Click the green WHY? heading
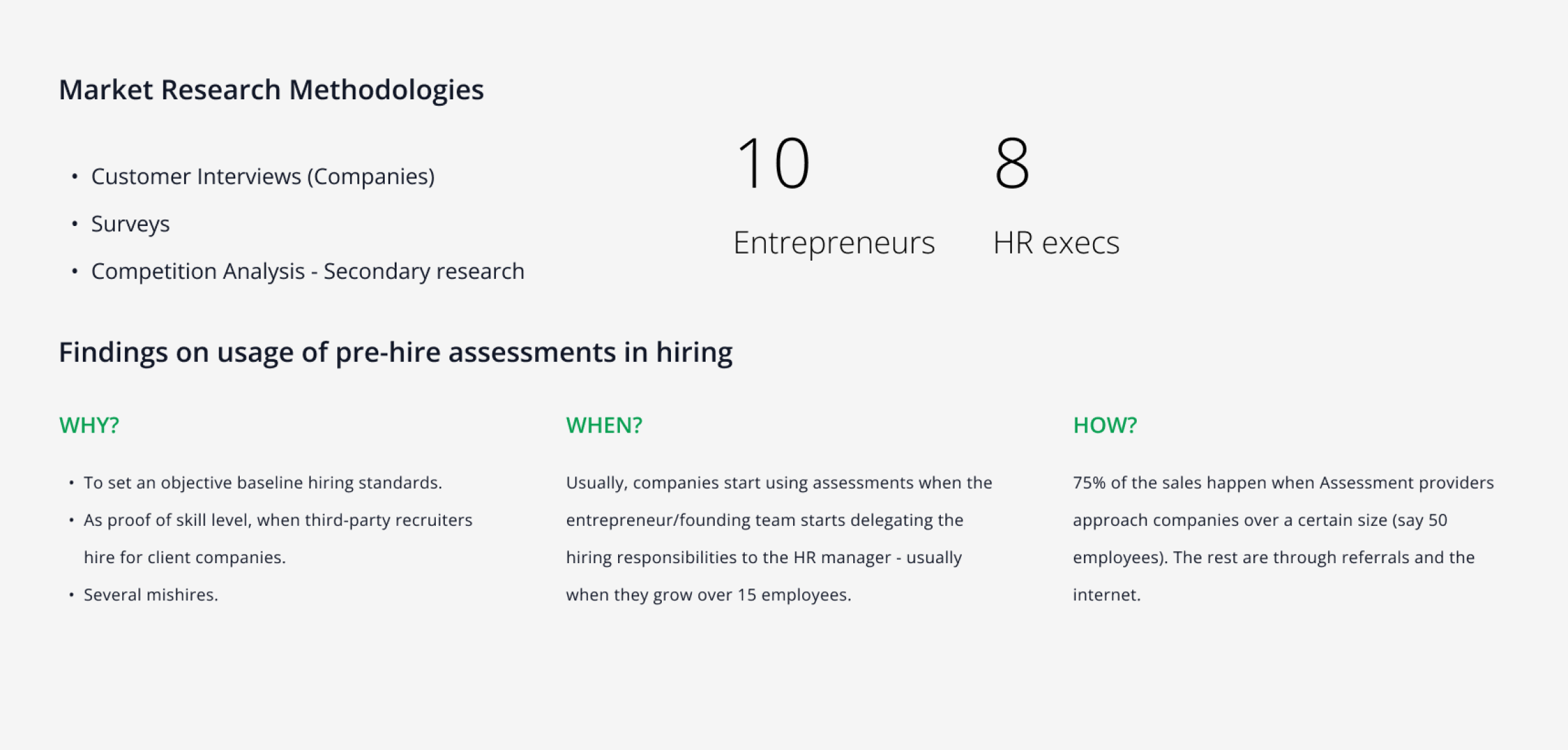This screenshot has height=750, width=1568. tap(89, 425)
